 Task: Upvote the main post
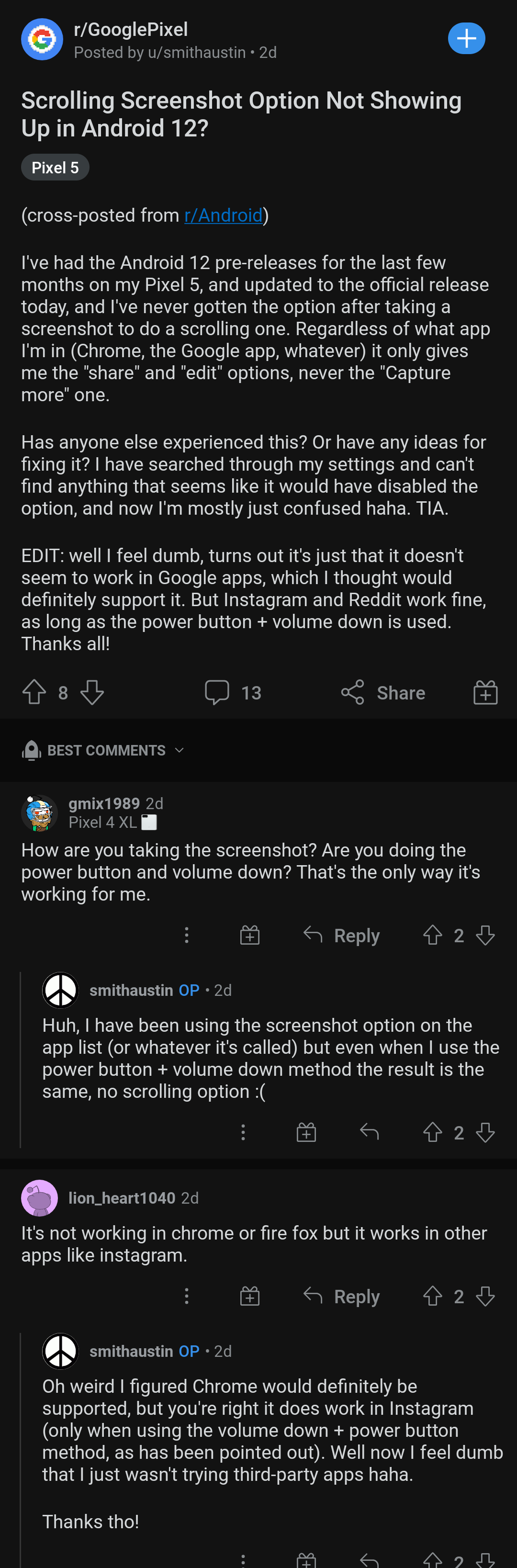tap(34, 692)
